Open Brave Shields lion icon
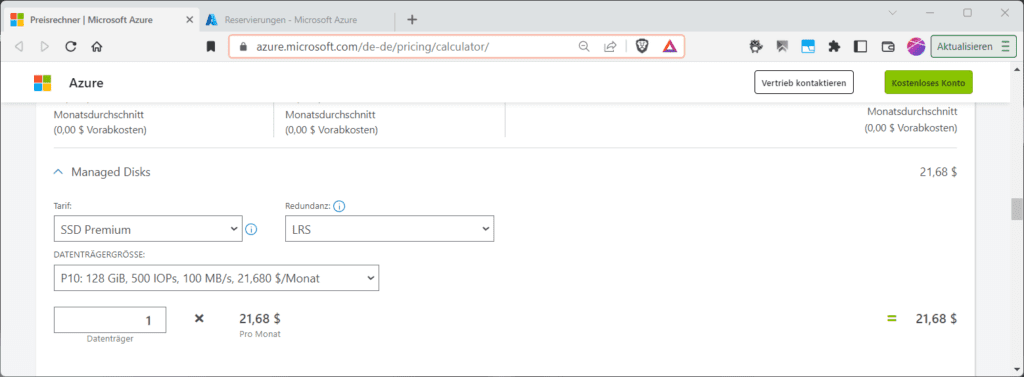1024x377 pixels. 642,46
